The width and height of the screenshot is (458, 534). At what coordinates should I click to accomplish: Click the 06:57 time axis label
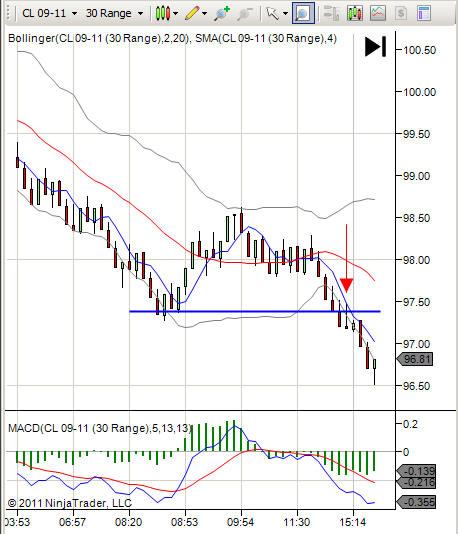point(72,522)
